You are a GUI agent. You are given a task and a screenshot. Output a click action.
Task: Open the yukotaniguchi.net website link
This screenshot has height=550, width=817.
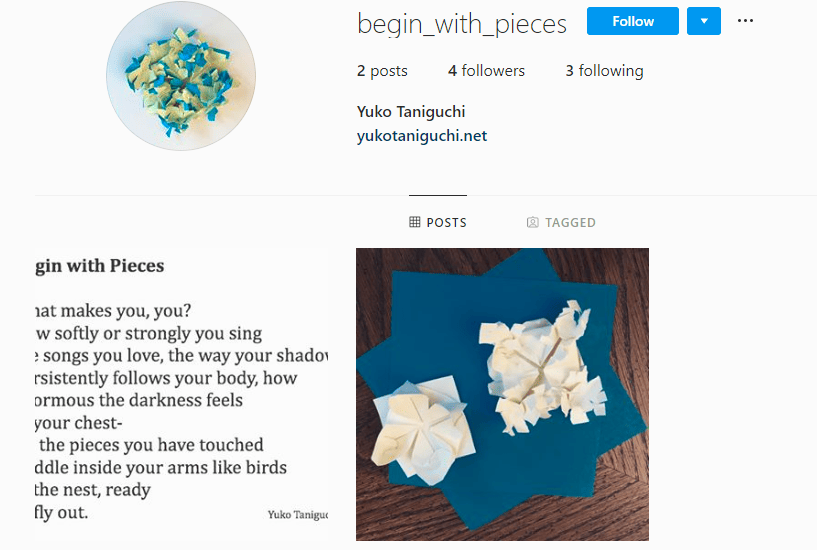pos(422,136)
